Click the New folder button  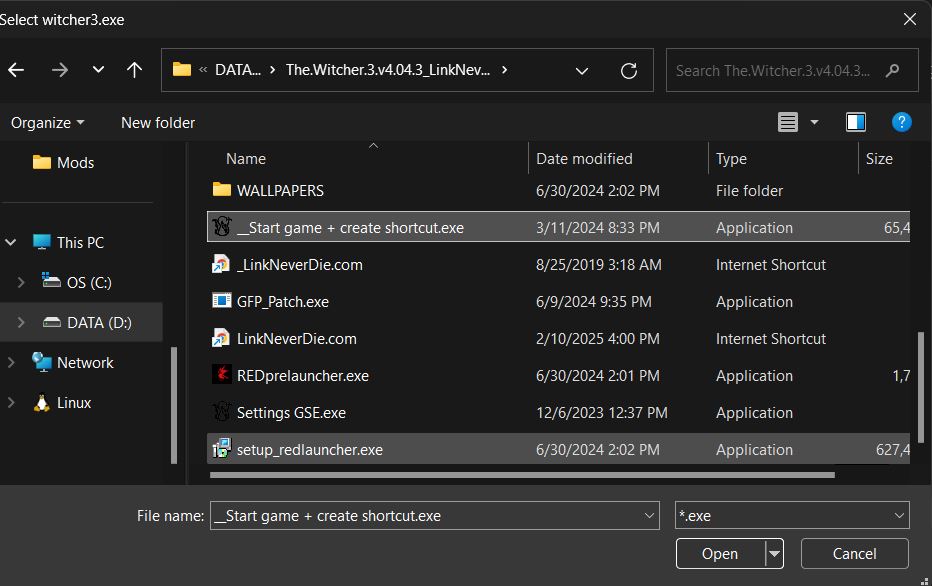pyautogui.click(x=157, y=122)
